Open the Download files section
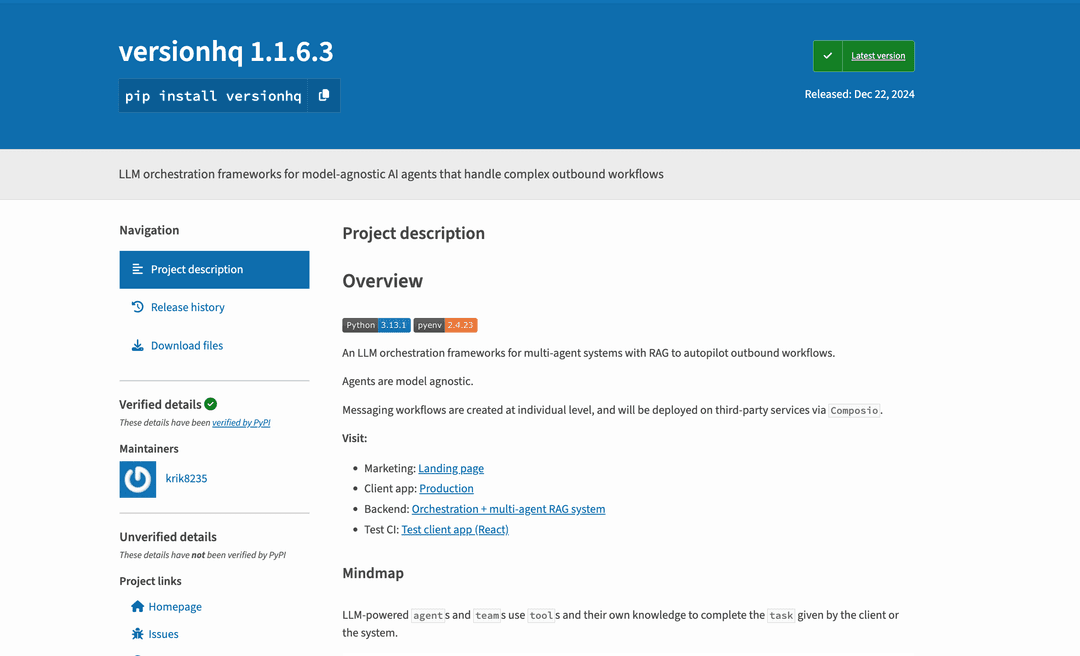This screenshot has height=656, width=1080. (186, 345)
